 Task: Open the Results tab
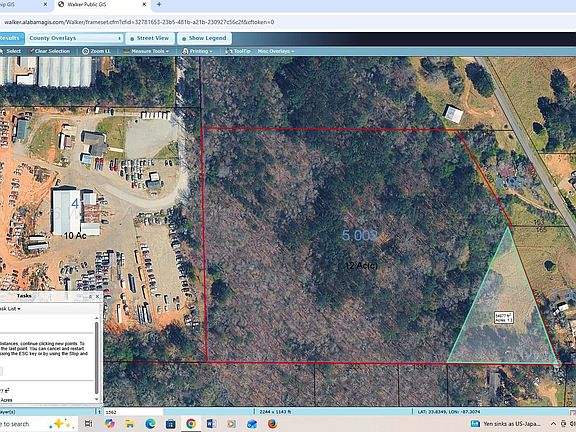tap(11, 38)
